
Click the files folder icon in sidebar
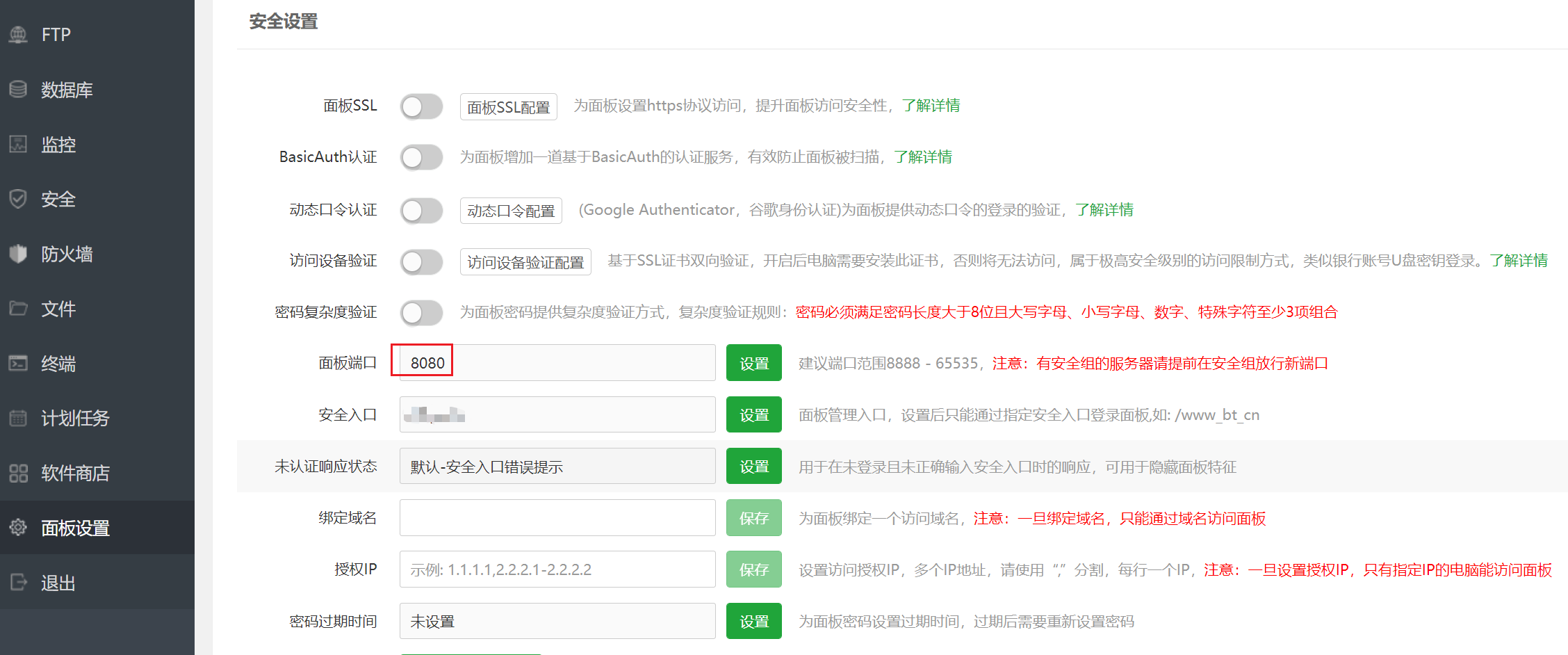[x=18, y=308]
